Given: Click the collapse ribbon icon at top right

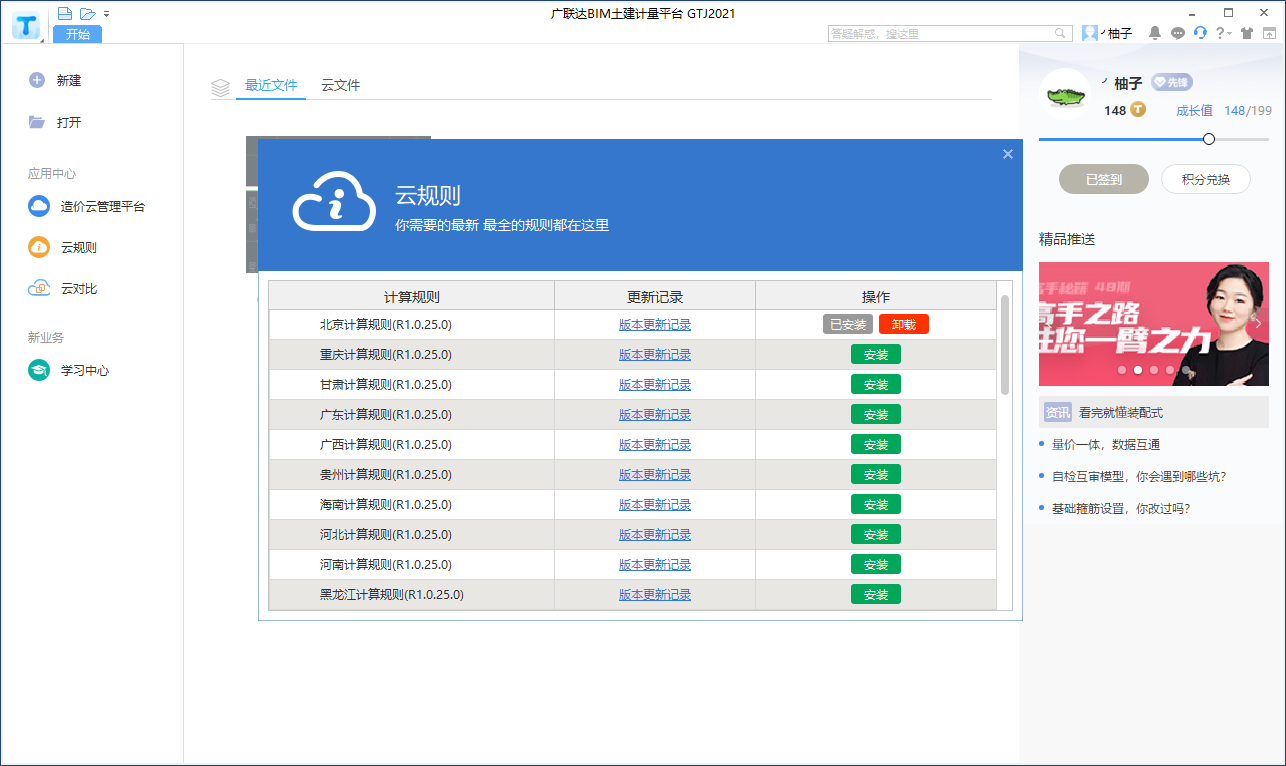Looking at the screenshot, I should pyautogui.click(x=1270, y=33).
